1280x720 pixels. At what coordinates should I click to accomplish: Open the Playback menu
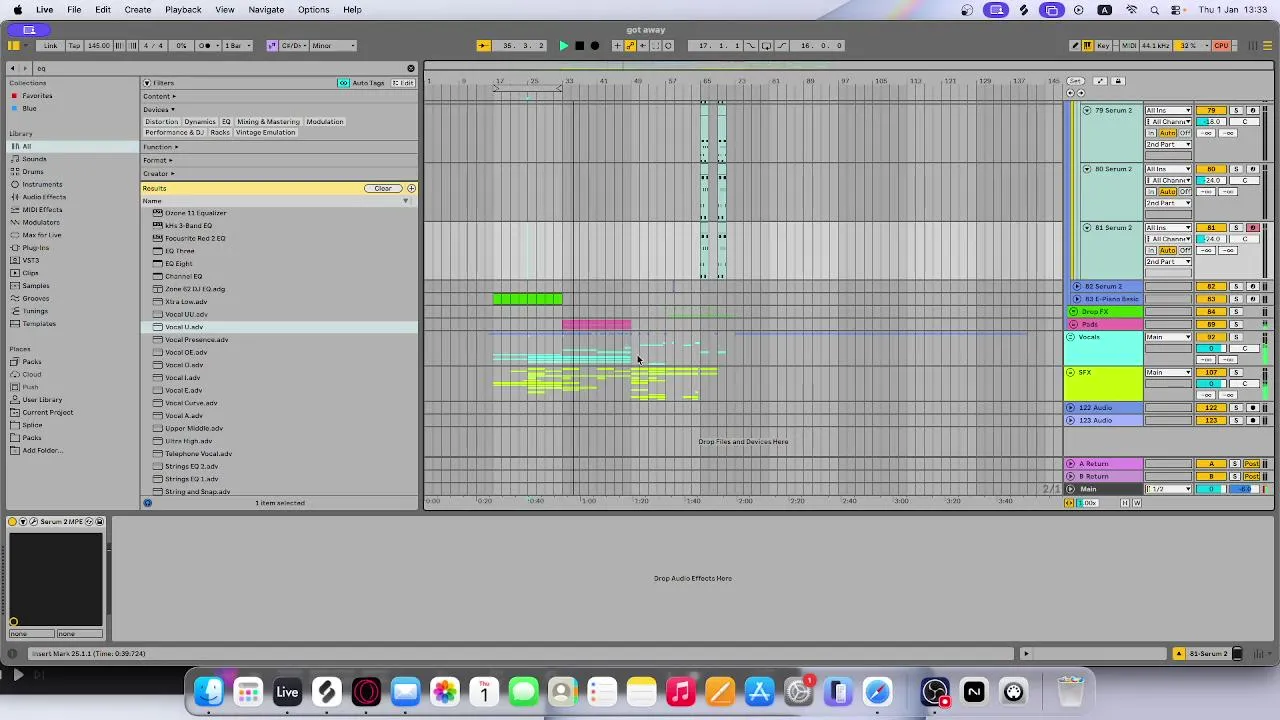[x=183, y=9]
